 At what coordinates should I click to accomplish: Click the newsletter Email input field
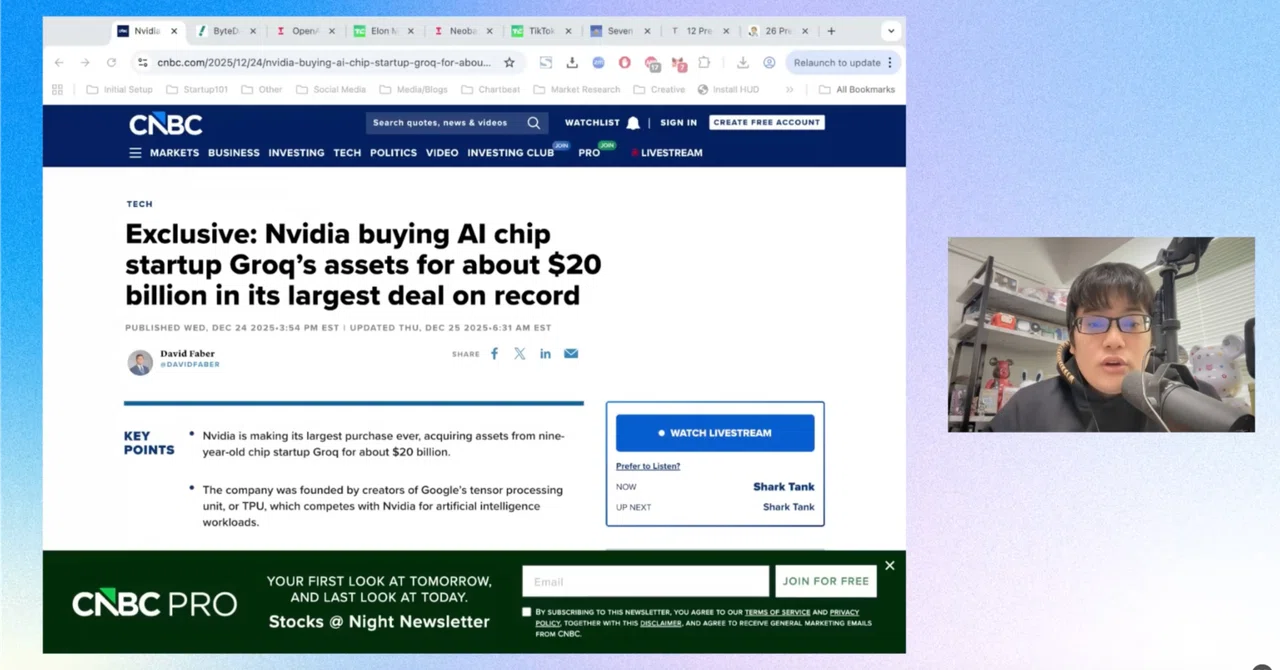coord(645,581)
